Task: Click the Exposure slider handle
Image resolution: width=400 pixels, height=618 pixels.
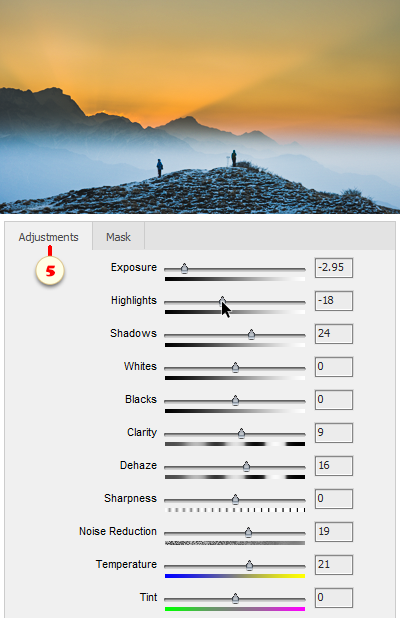Action: [x=184, y=269]
